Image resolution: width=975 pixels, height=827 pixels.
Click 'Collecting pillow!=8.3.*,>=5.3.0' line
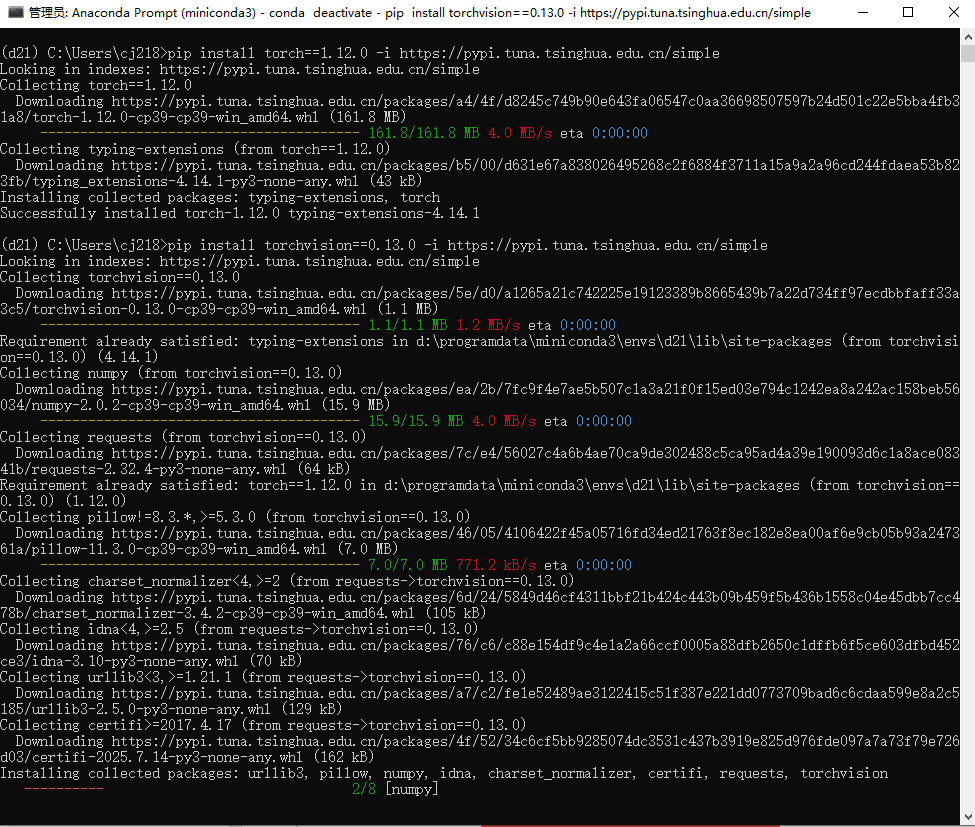pos(235,517)
